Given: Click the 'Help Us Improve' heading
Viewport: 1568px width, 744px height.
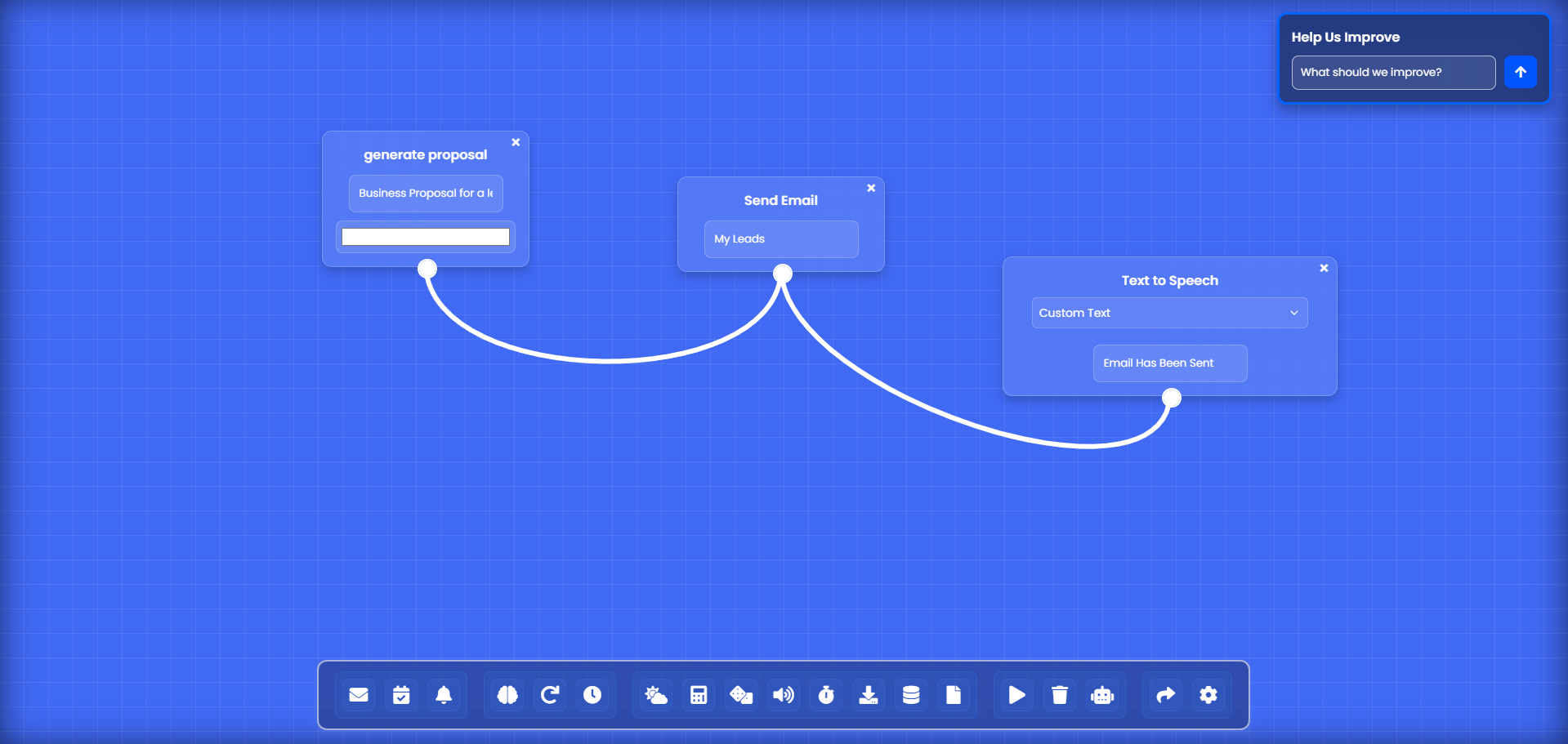Looking at the screenshot, I should [1345, 38].
